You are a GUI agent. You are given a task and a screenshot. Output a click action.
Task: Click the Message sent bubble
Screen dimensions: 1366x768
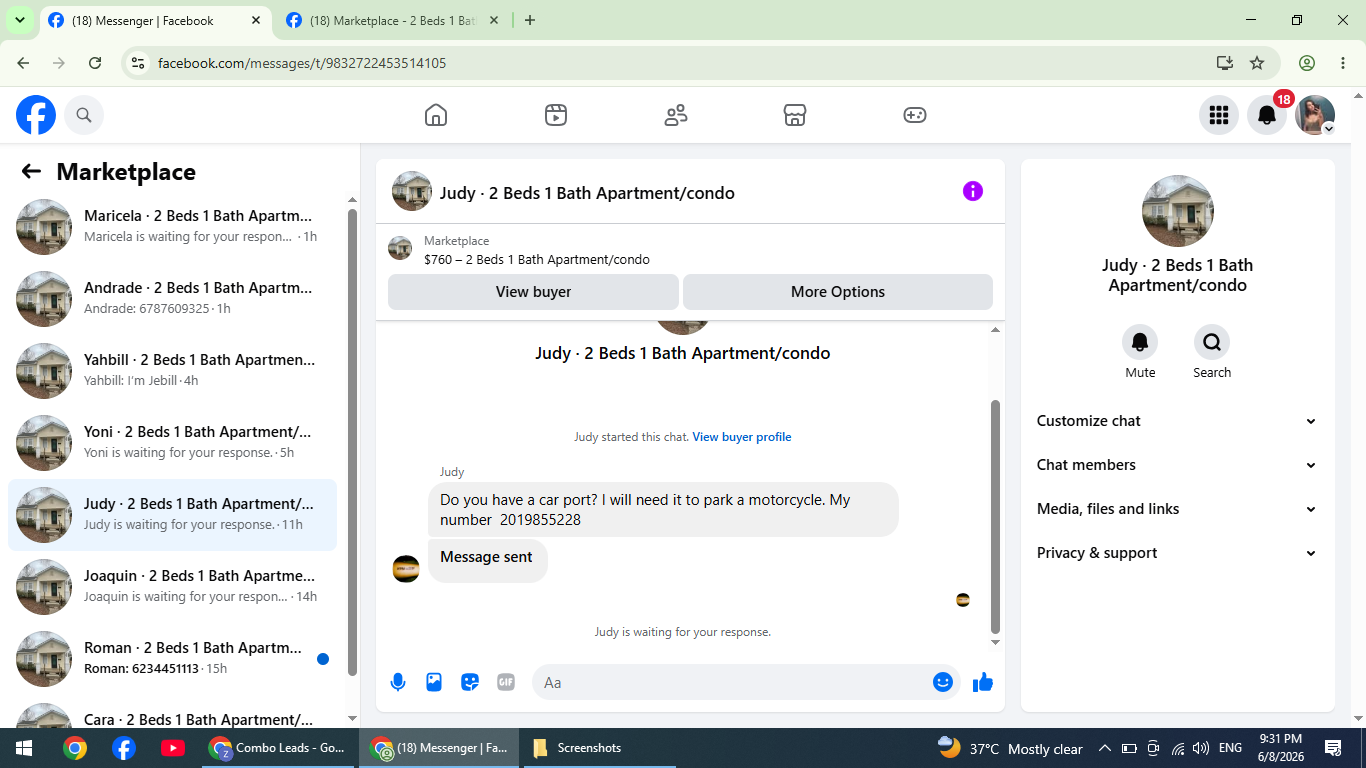tap(487, 560)
